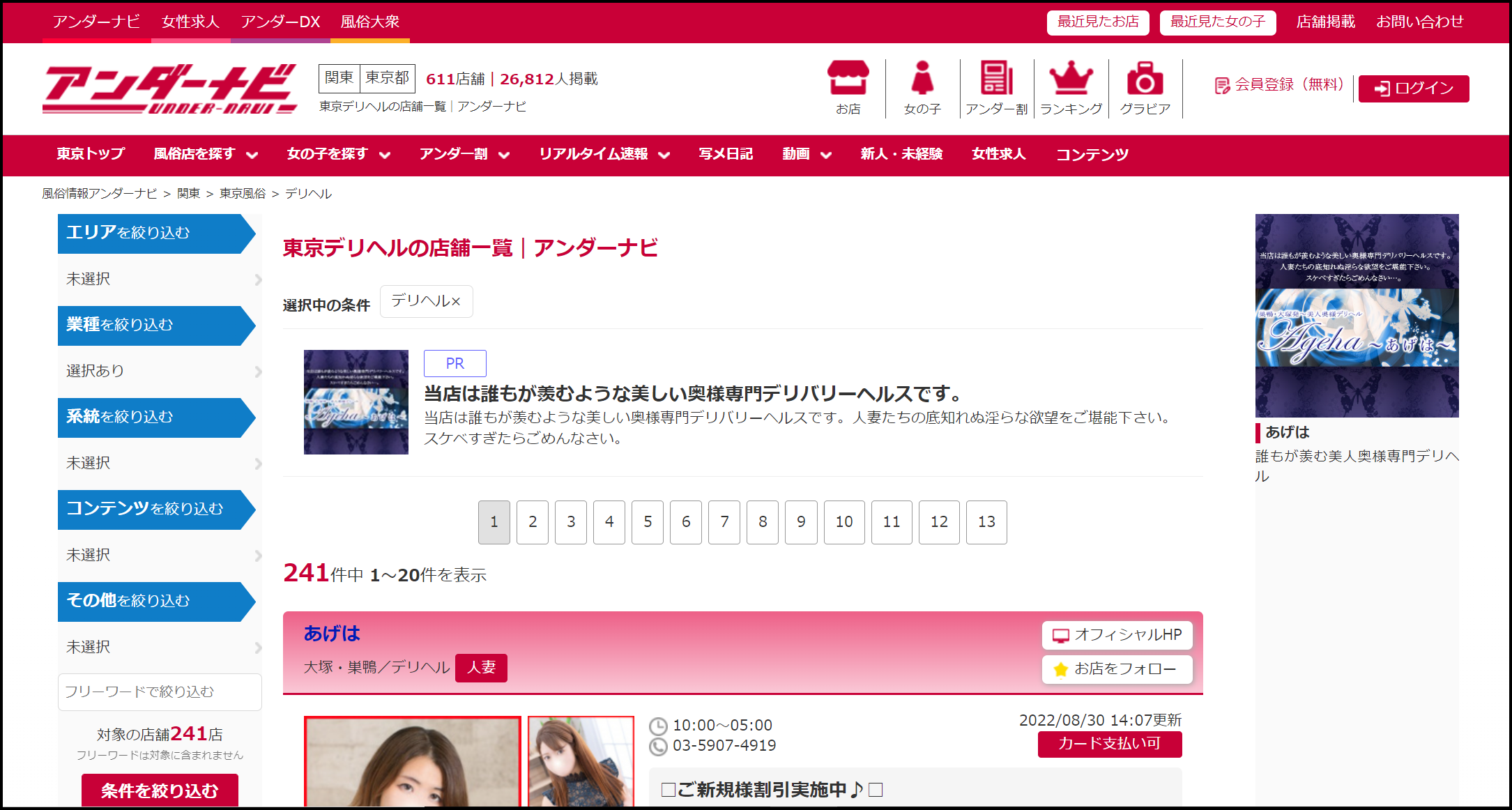Expand 系統 filter 未選択 row
The image size is (1512, 810).
point(160,463)
